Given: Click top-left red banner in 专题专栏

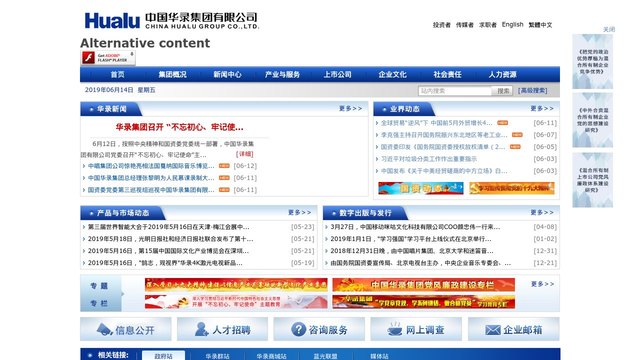Looking at the screenshot, I should tap(236, 284).
